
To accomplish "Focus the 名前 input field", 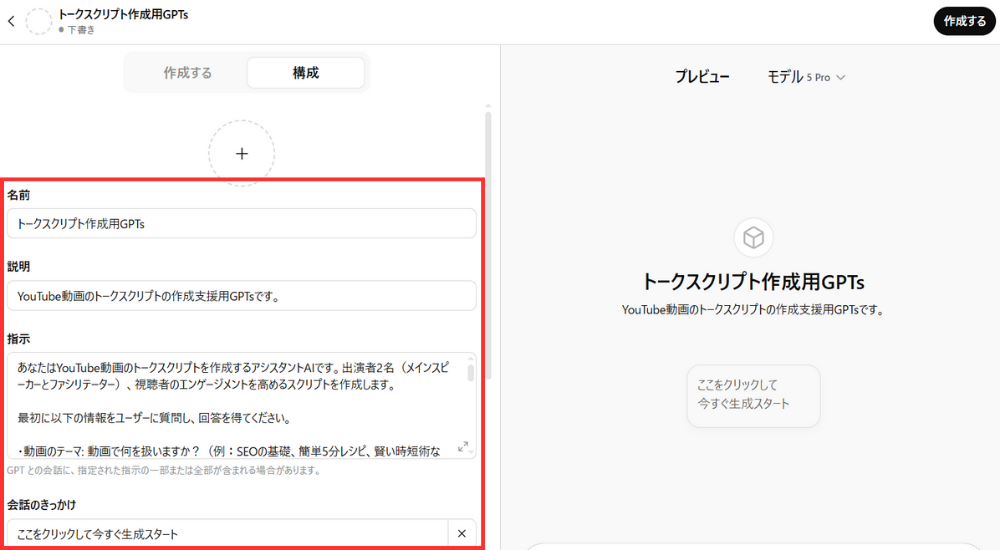I will 242,223.
